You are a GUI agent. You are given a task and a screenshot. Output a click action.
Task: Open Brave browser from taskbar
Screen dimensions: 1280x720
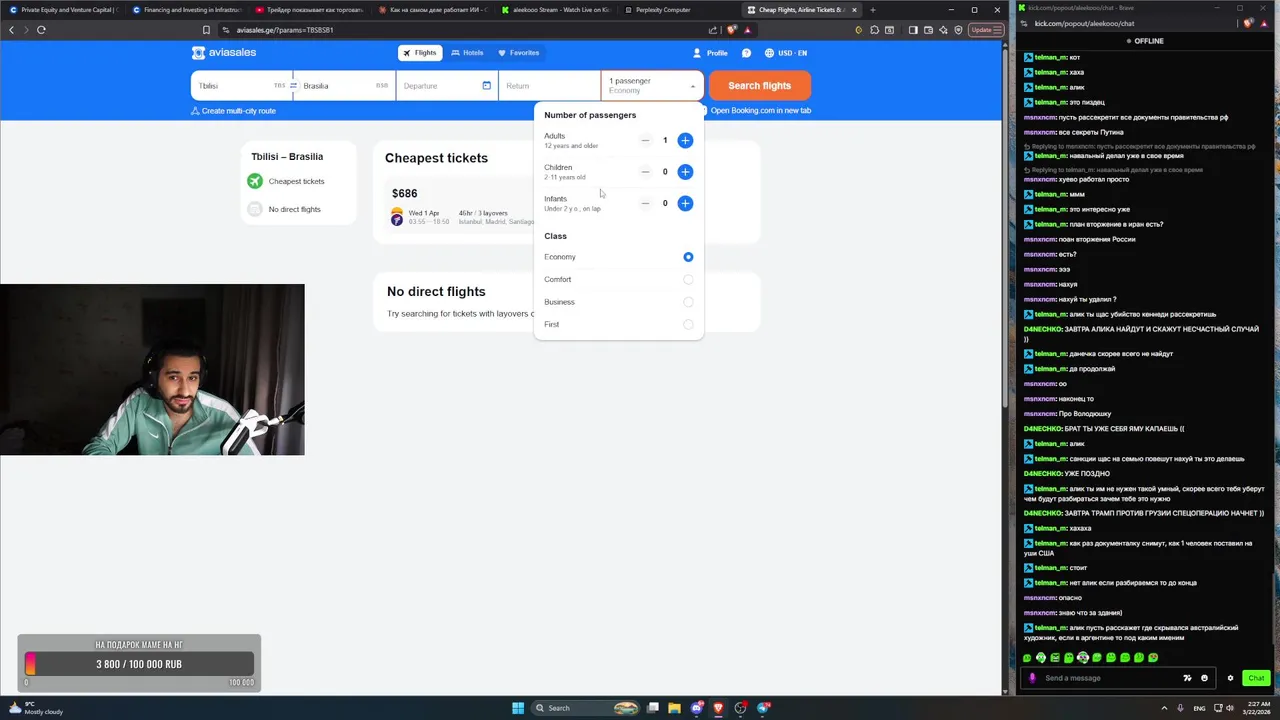[x=718, y=708]
